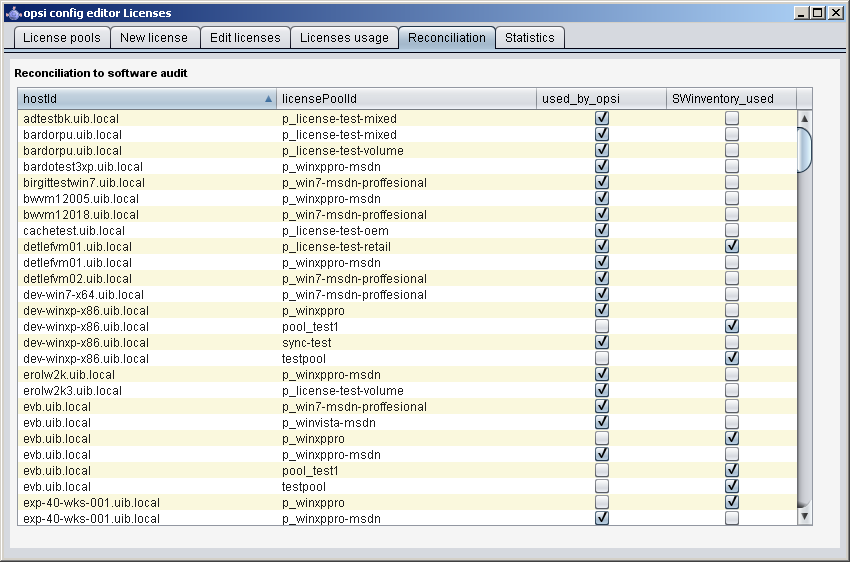Check SWinventory_used for adtestbk.uib.local
850x562 pixels.
click(x=732, y=118)
